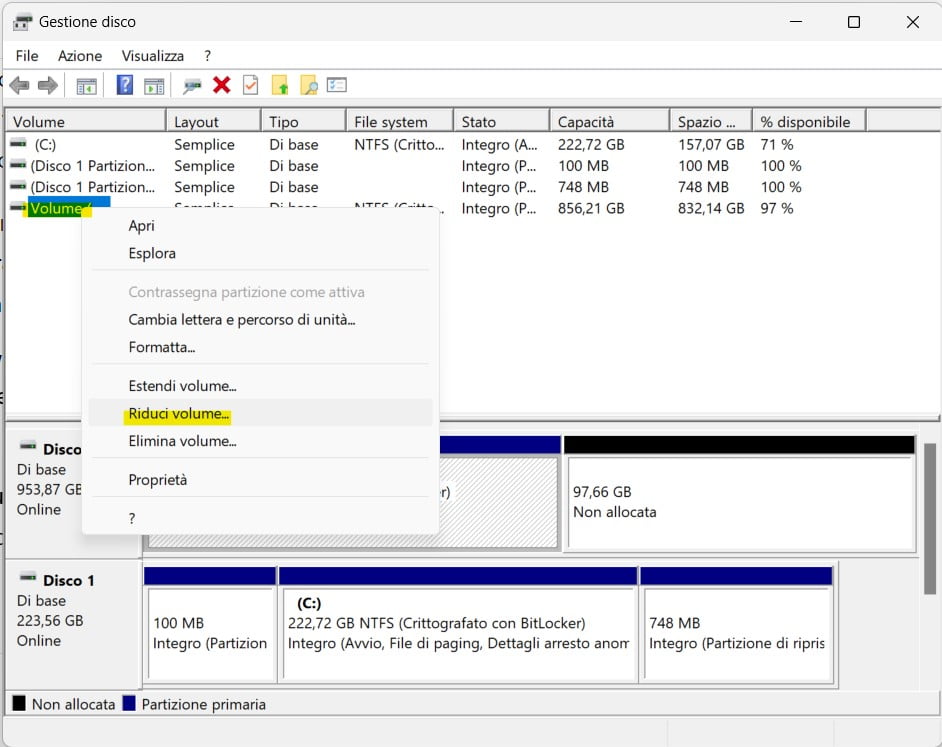Click the blue question mark help icon
This screenshot has height=747, width=942.
tap(125, 86)
